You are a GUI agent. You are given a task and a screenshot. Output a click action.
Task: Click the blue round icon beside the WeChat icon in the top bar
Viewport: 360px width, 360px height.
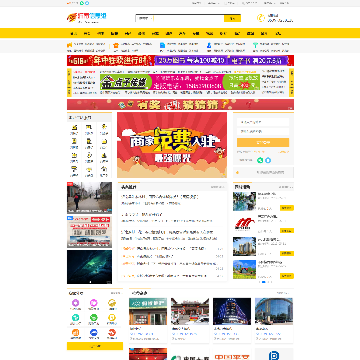pos(87,3)
